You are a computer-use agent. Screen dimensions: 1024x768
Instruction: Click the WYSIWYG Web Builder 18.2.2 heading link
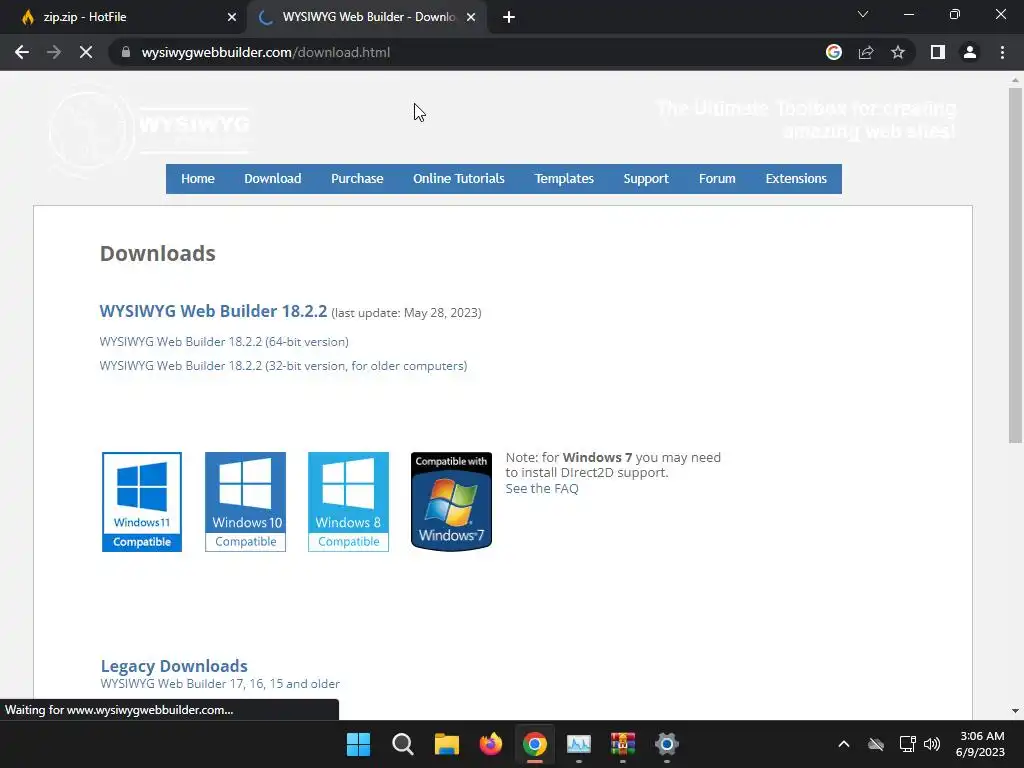point(213,311)
